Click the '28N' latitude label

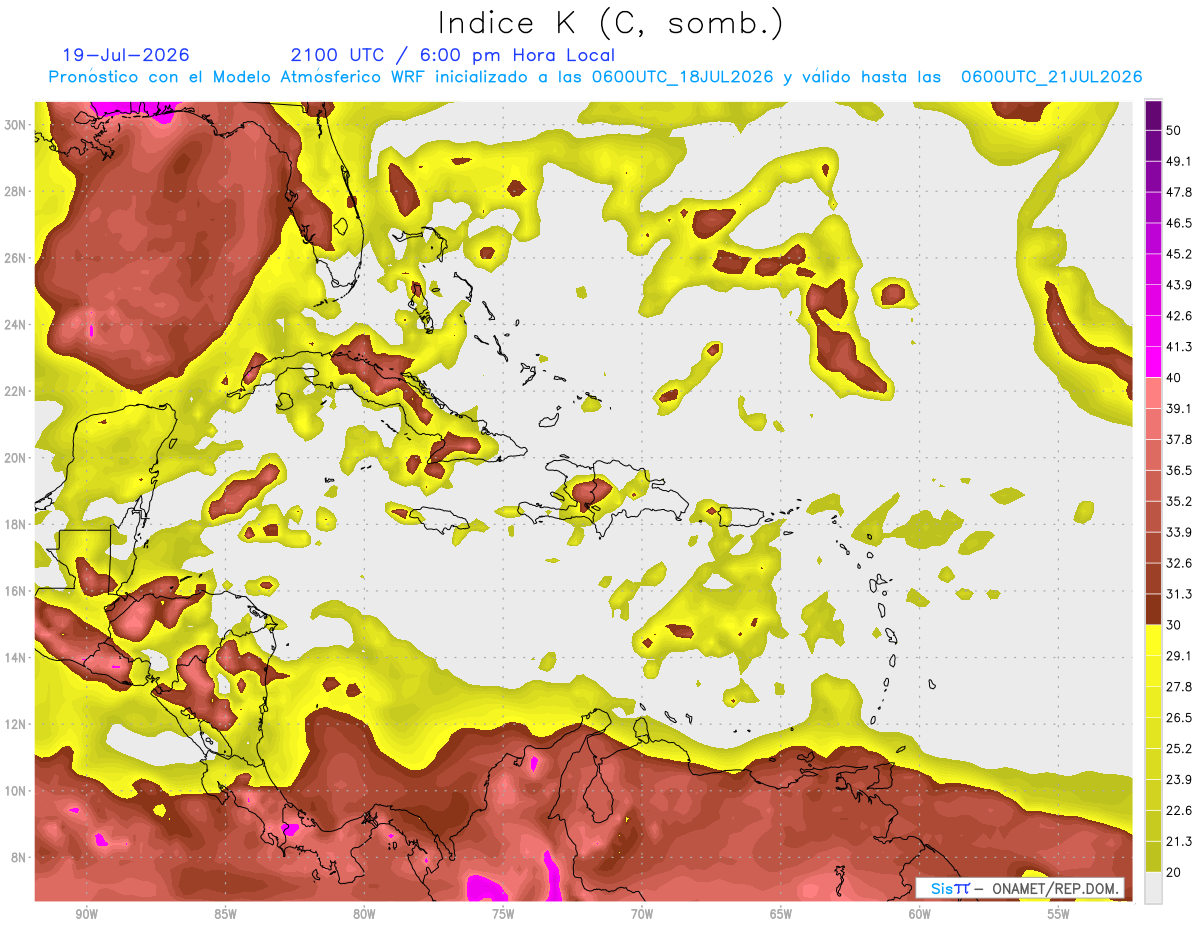[16, 191]
